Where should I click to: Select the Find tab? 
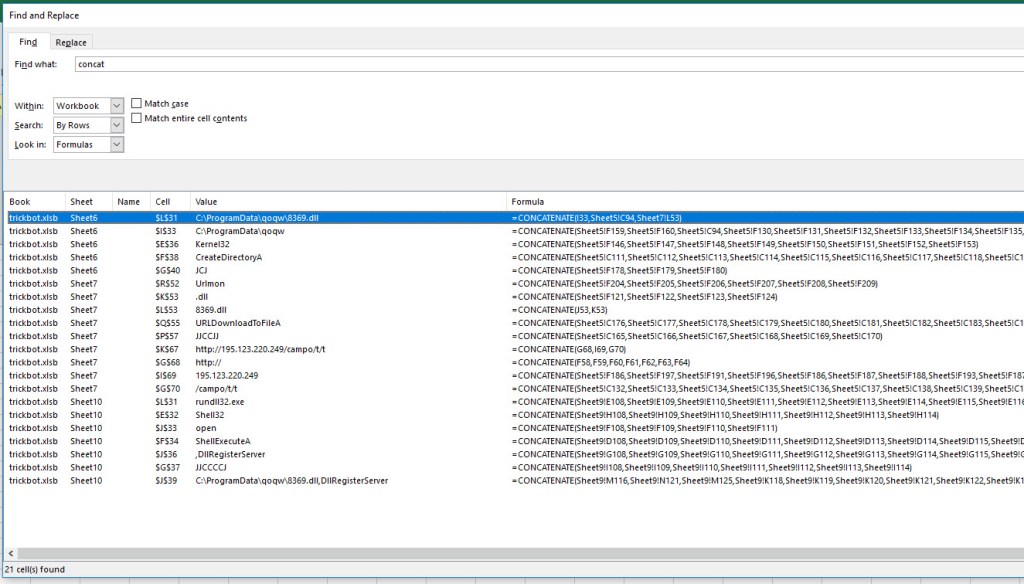(x=28, y=42)
